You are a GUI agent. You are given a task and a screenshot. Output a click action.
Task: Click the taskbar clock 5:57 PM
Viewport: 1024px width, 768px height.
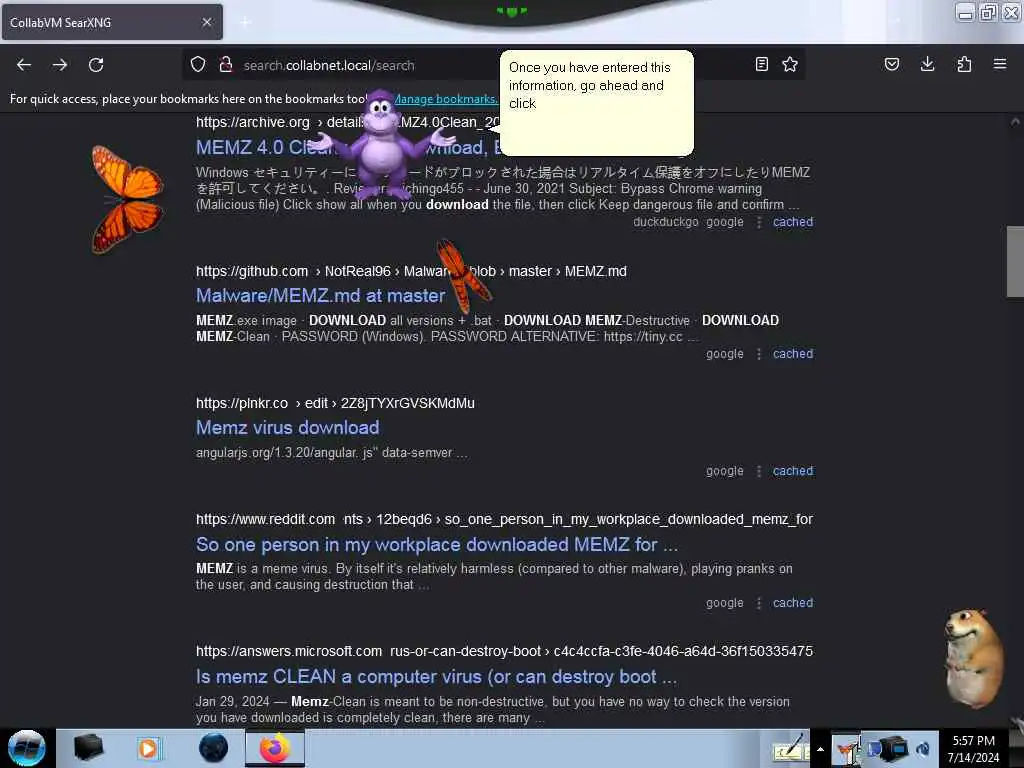(974, 749)
